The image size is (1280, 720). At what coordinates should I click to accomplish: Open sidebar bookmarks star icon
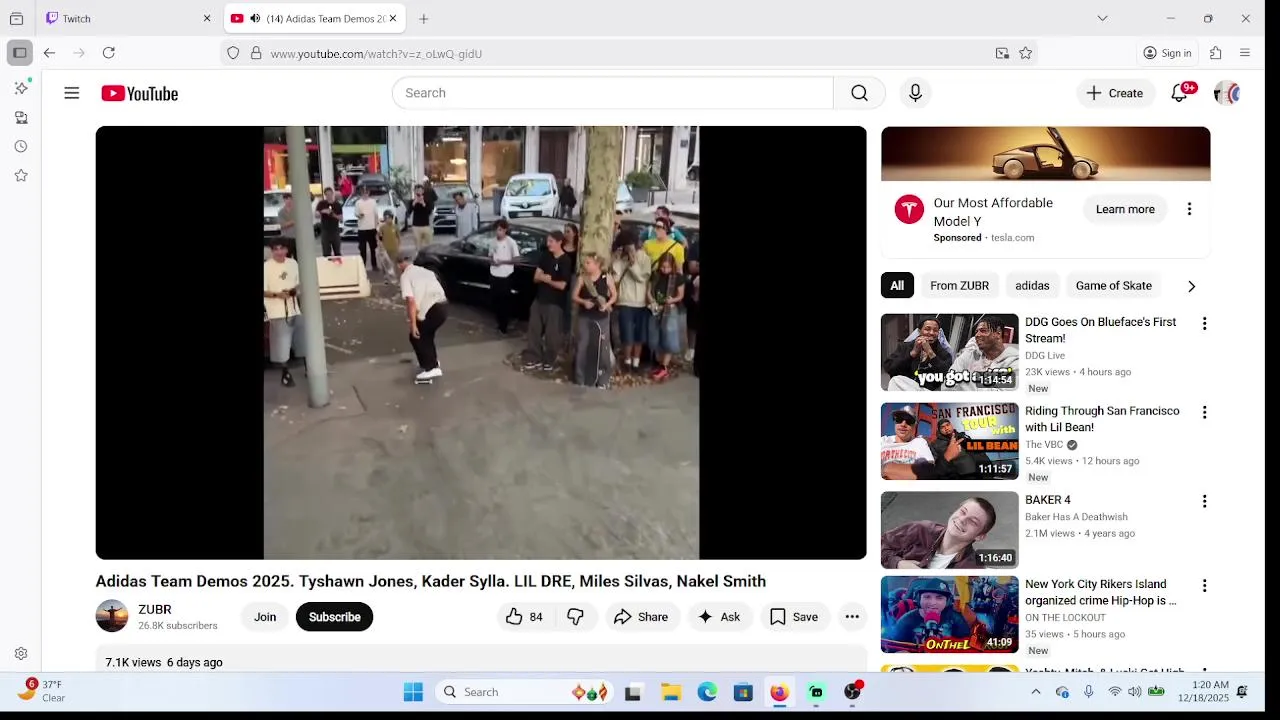point(21,175)
